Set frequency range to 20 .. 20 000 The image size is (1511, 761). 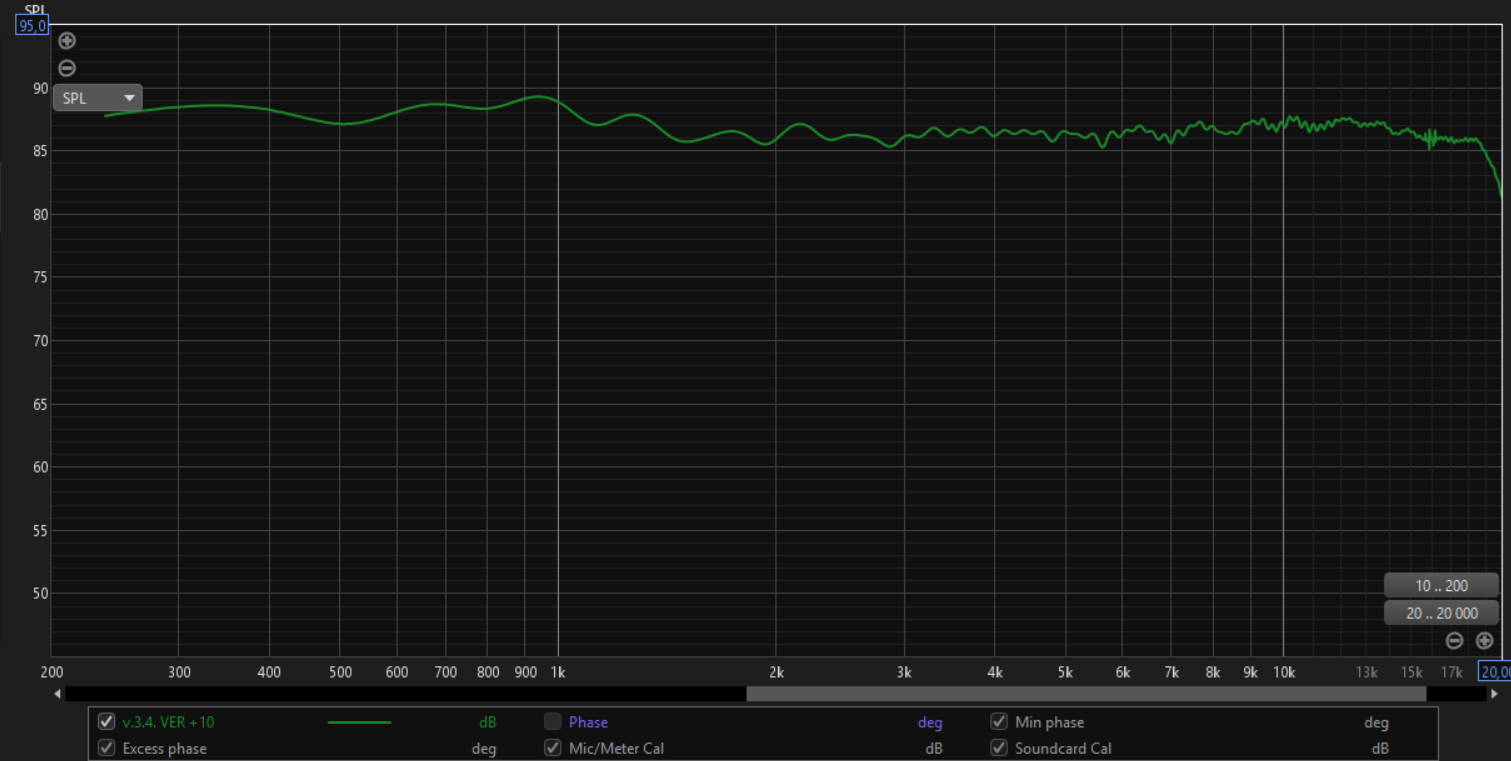point(1441,613)
